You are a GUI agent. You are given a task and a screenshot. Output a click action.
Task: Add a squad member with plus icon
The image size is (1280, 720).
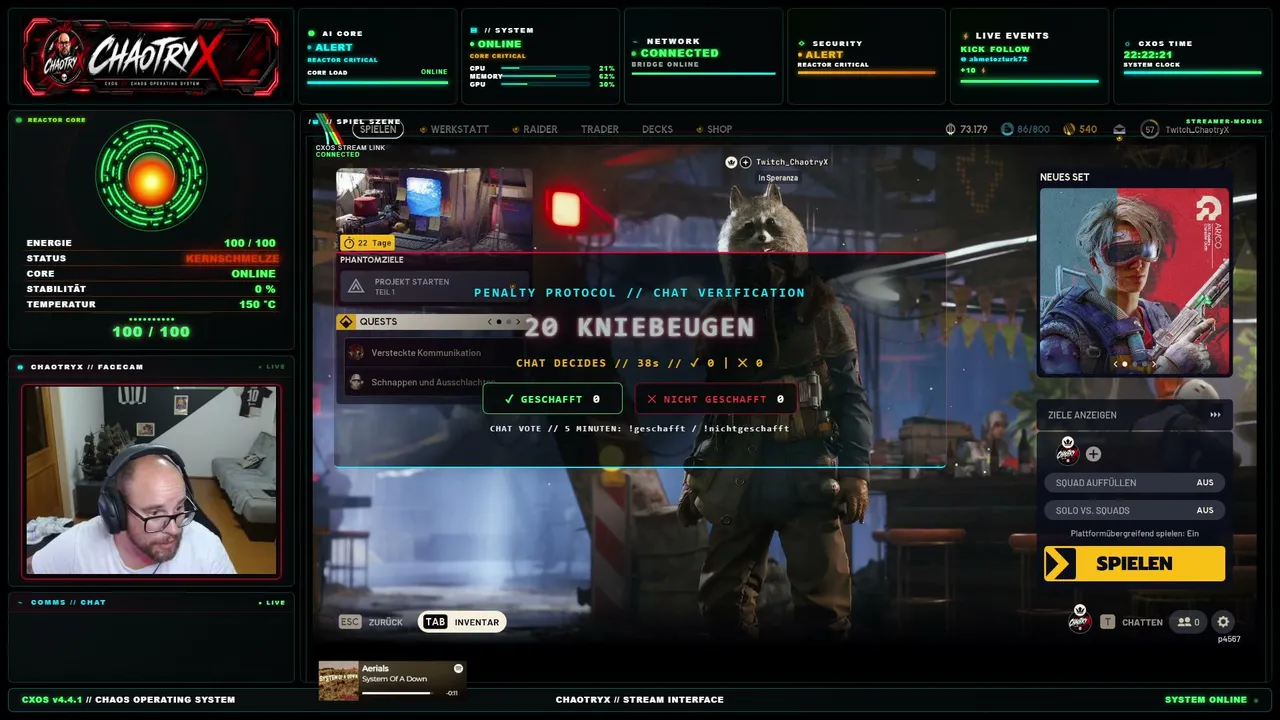click(1093, 454)
